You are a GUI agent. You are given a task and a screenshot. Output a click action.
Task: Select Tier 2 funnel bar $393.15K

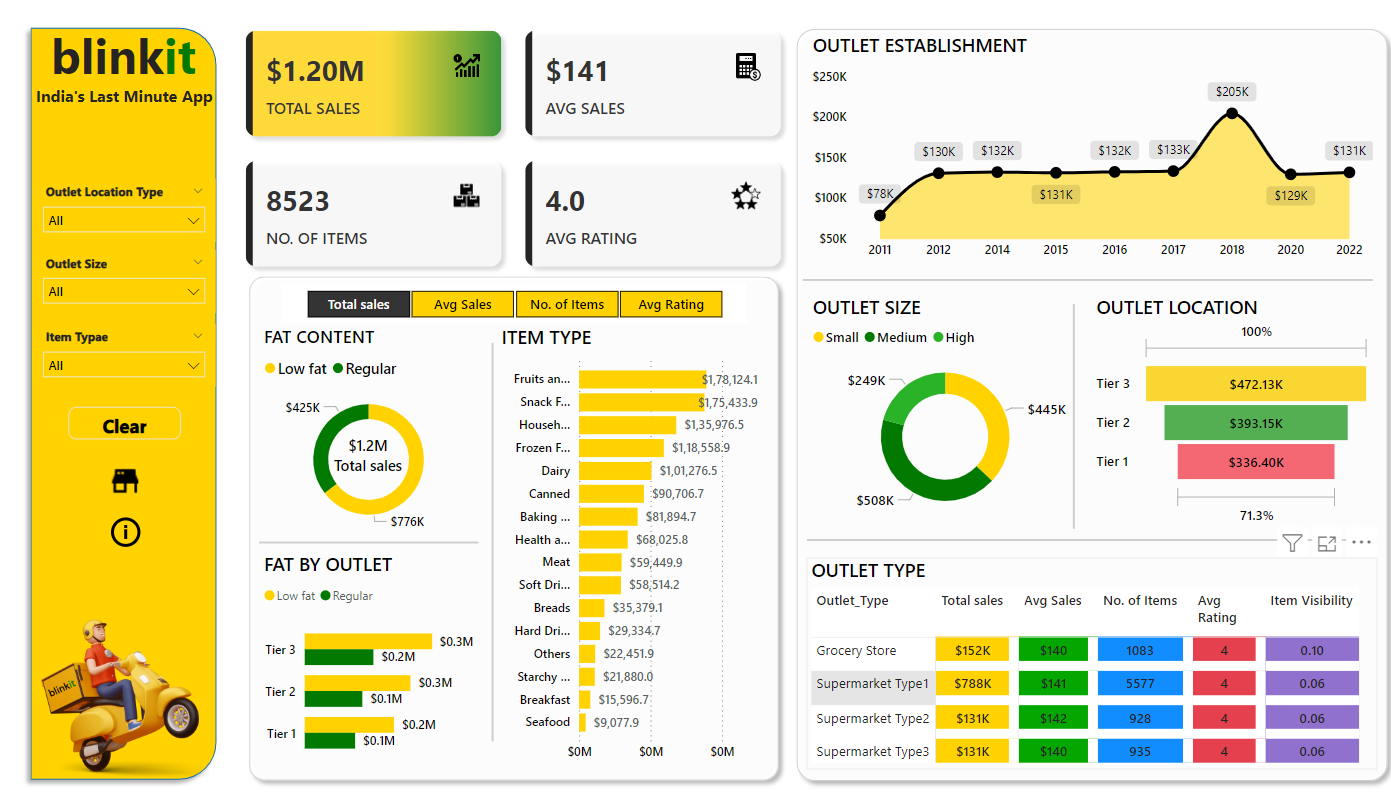1256,423
